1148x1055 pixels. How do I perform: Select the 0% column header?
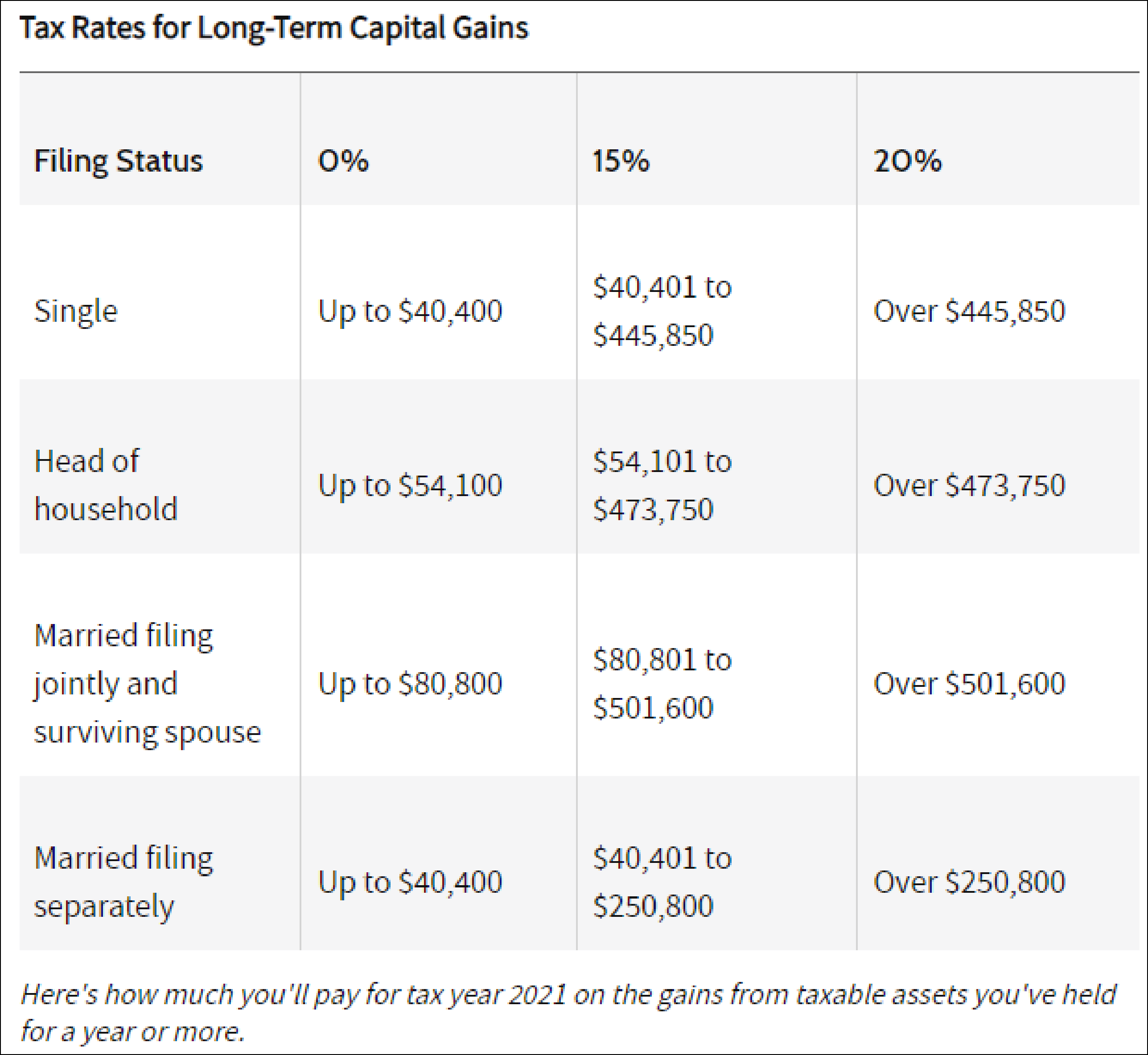[x=343, y=160]
